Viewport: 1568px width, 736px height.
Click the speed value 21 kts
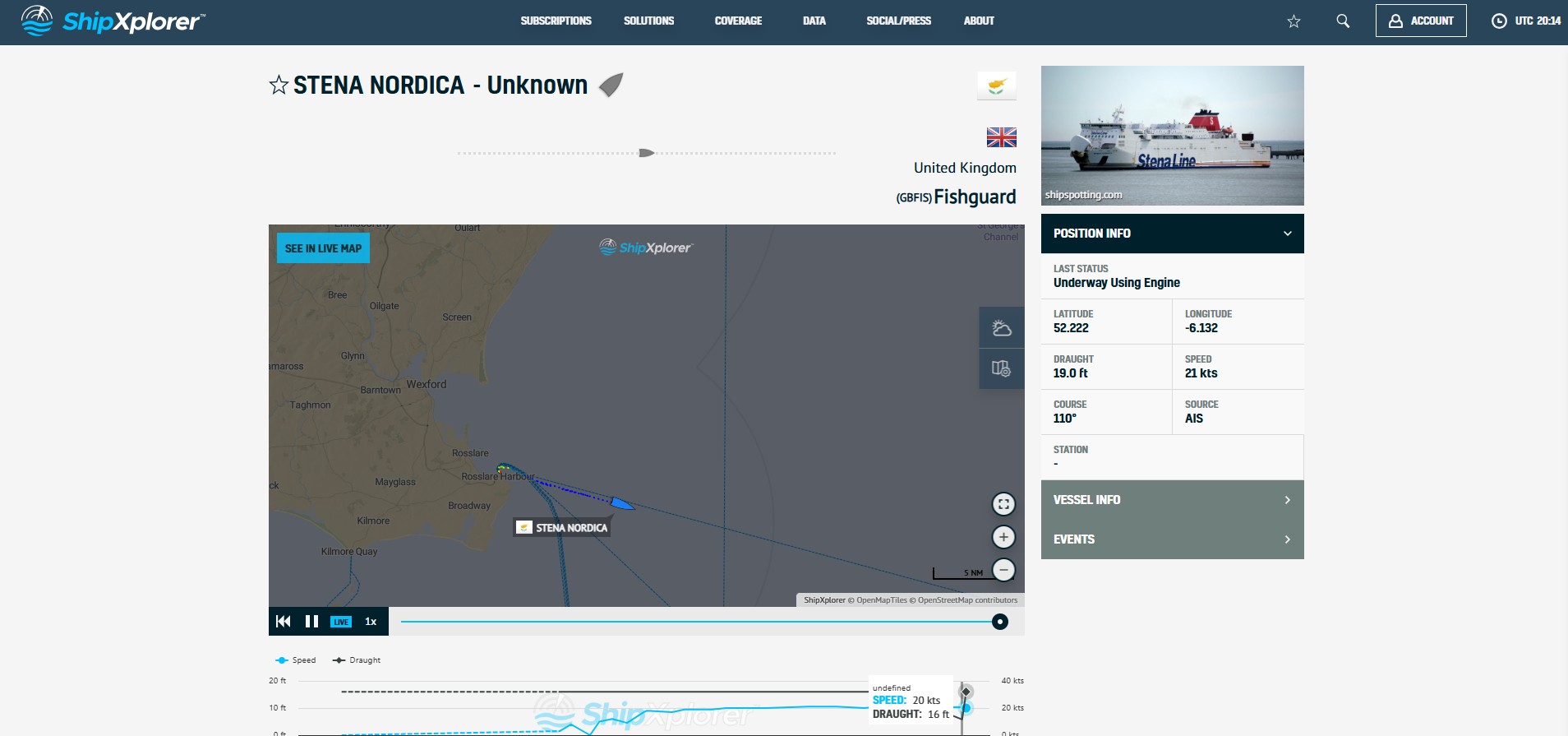1201,373
